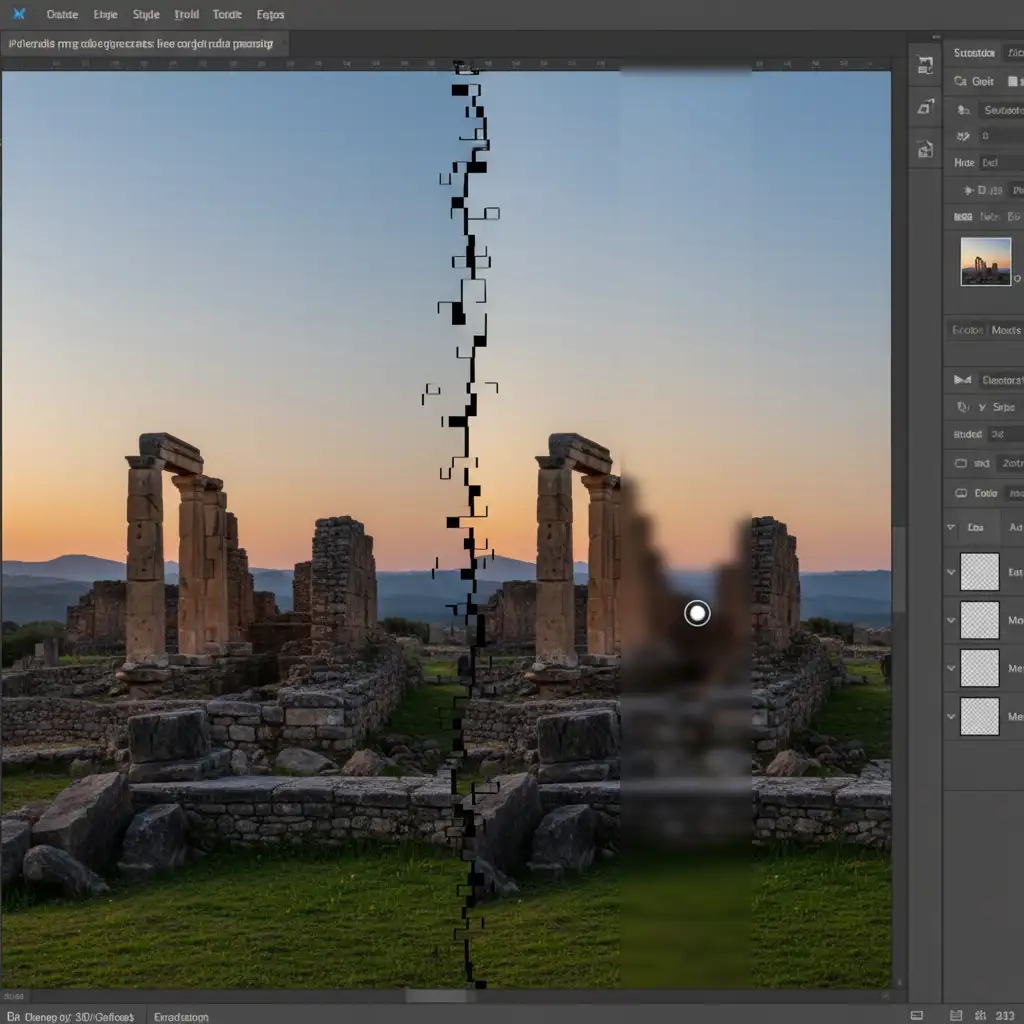Open the 'Style' menu
This screenshot has height=1024, width=1024.
click(146, 15)
